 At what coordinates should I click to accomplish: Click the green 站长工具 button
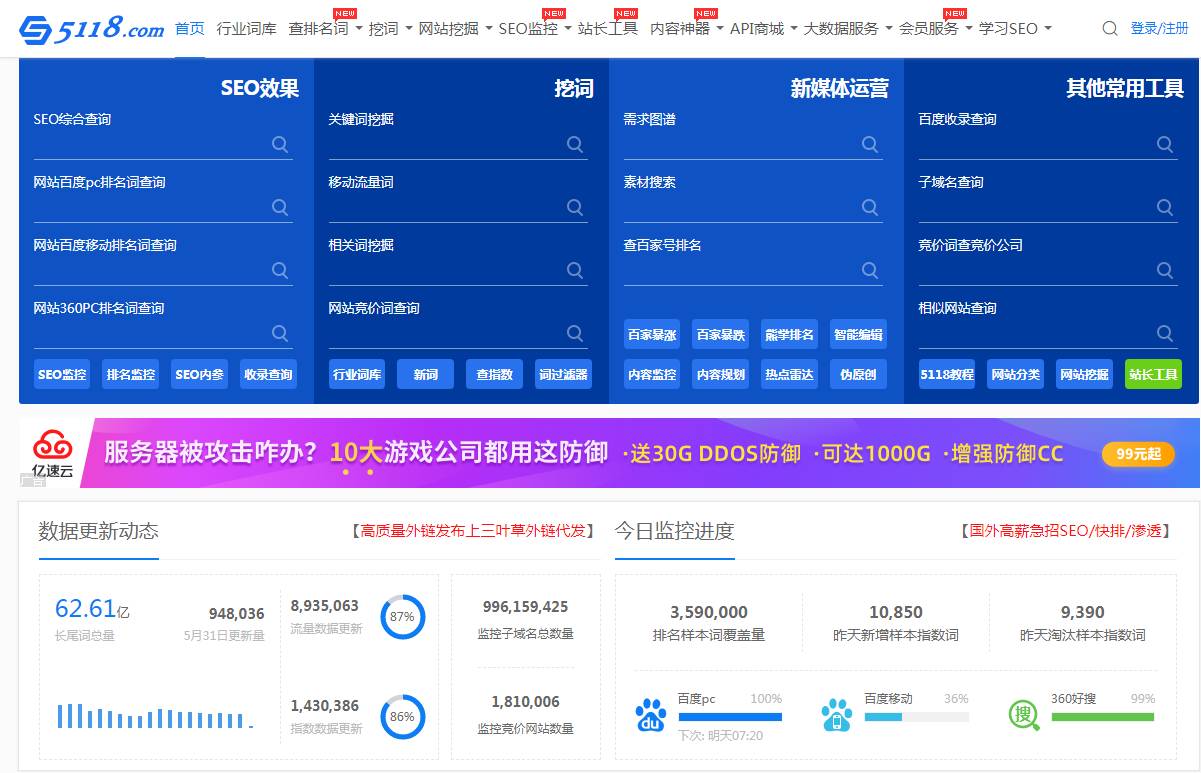(x=1153, y=374)
